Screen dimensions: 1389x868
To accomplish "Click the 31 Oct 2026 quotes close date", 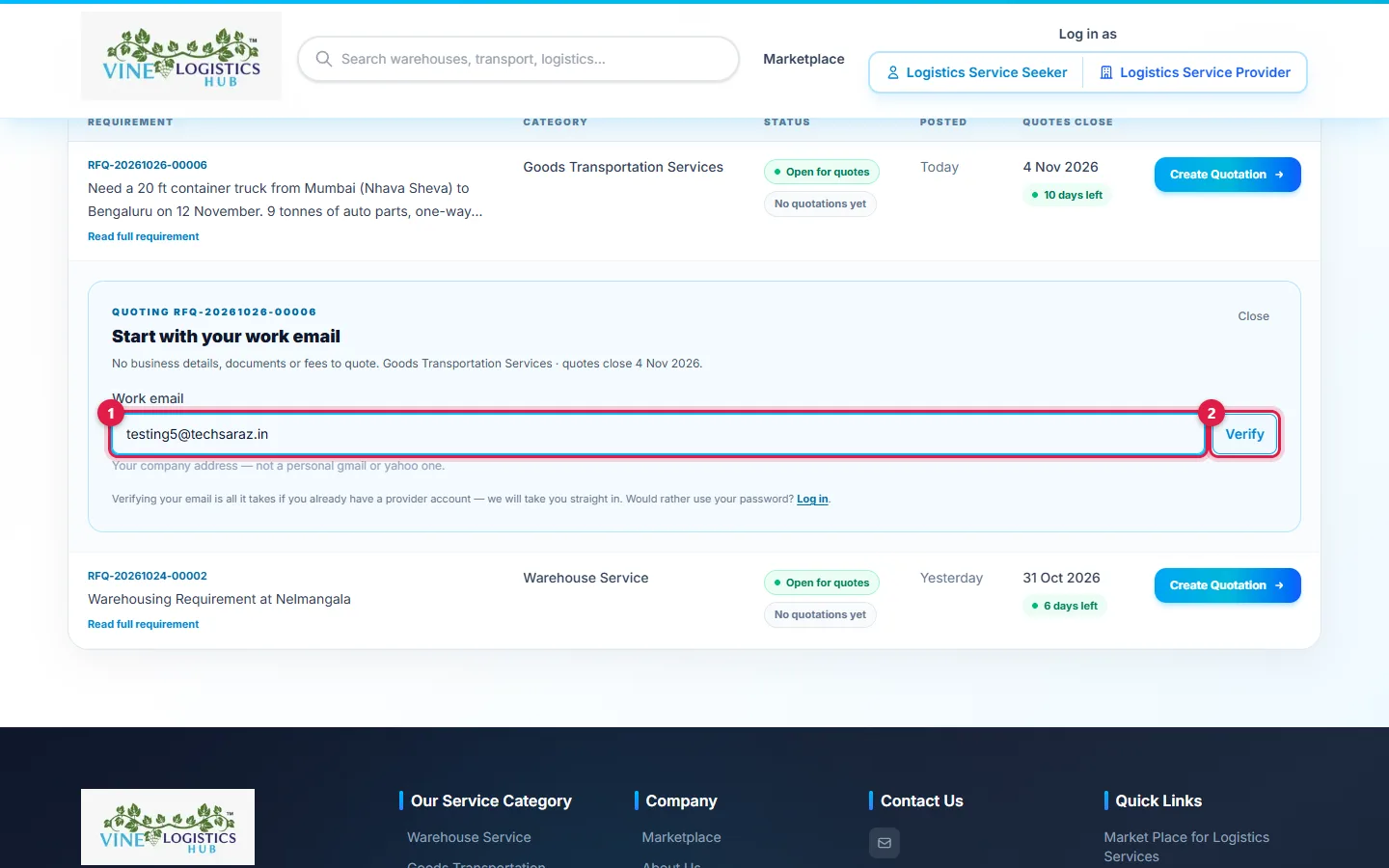I will click(x=1061, y=578).
